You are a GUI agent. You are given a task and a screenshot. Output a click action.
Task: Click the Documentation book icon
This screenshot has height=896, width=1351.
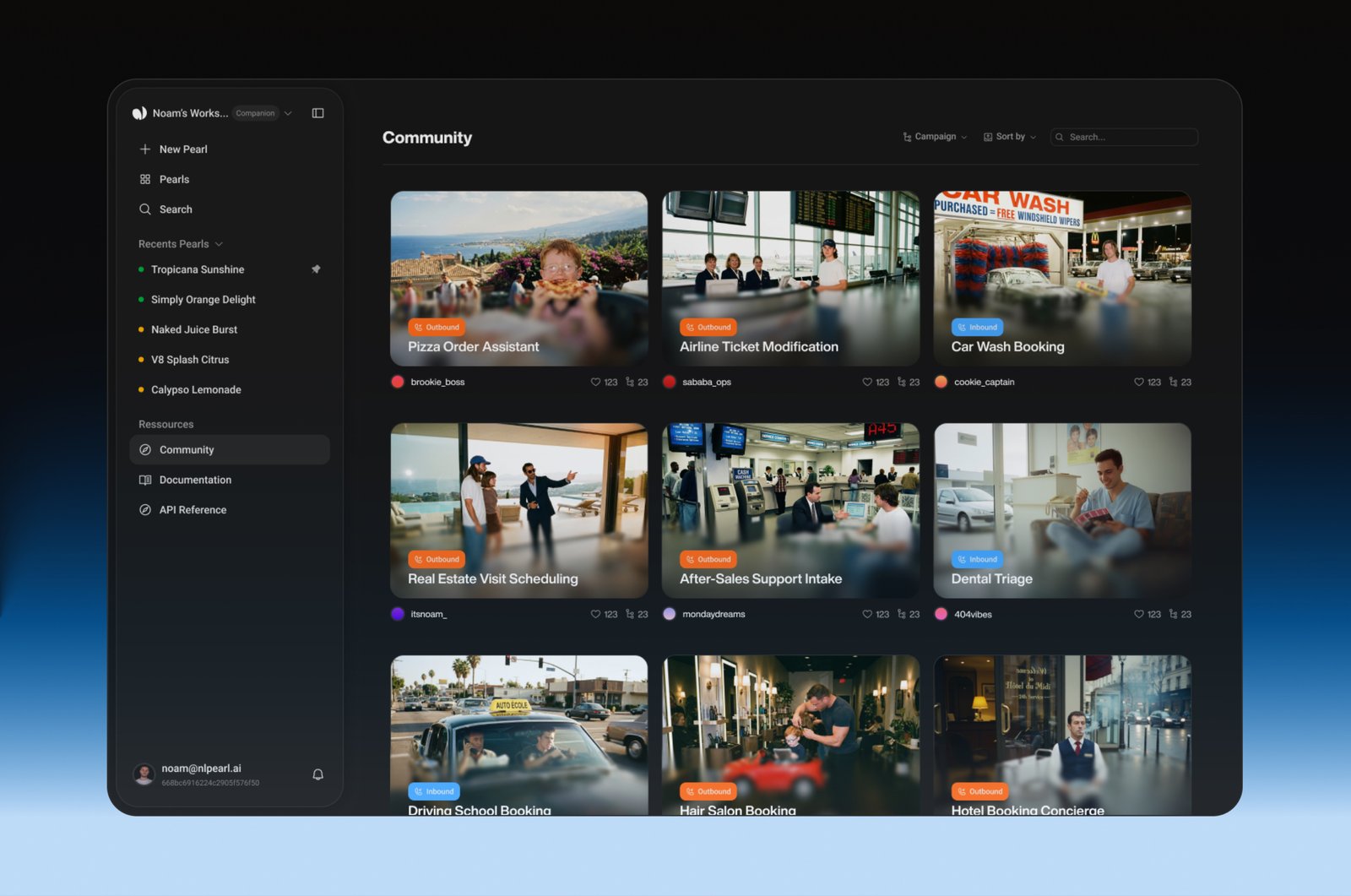pyautogui.click(x=145, y=480)
